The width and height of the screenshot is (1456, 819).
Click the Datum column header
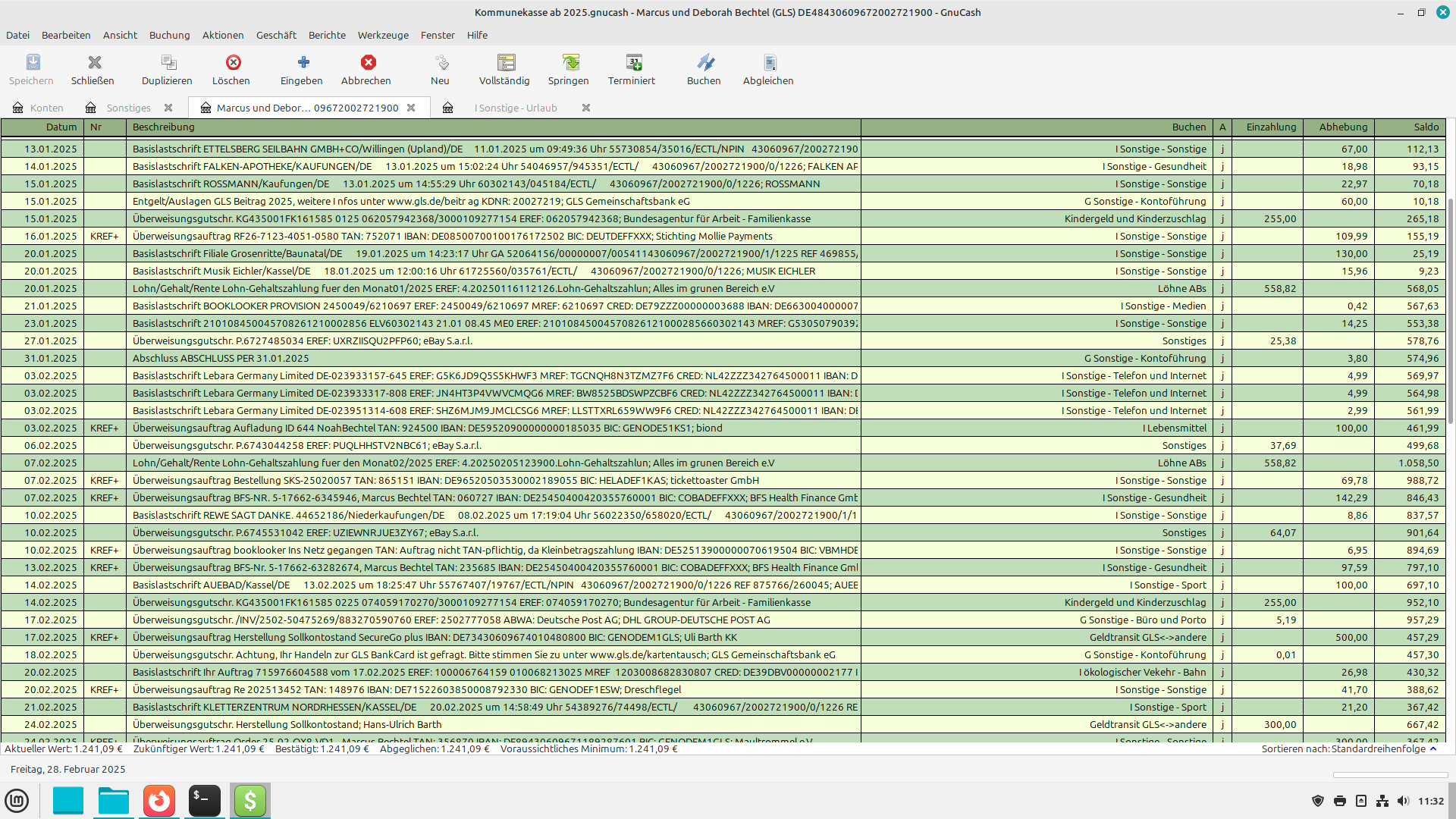tap(42, 127)
